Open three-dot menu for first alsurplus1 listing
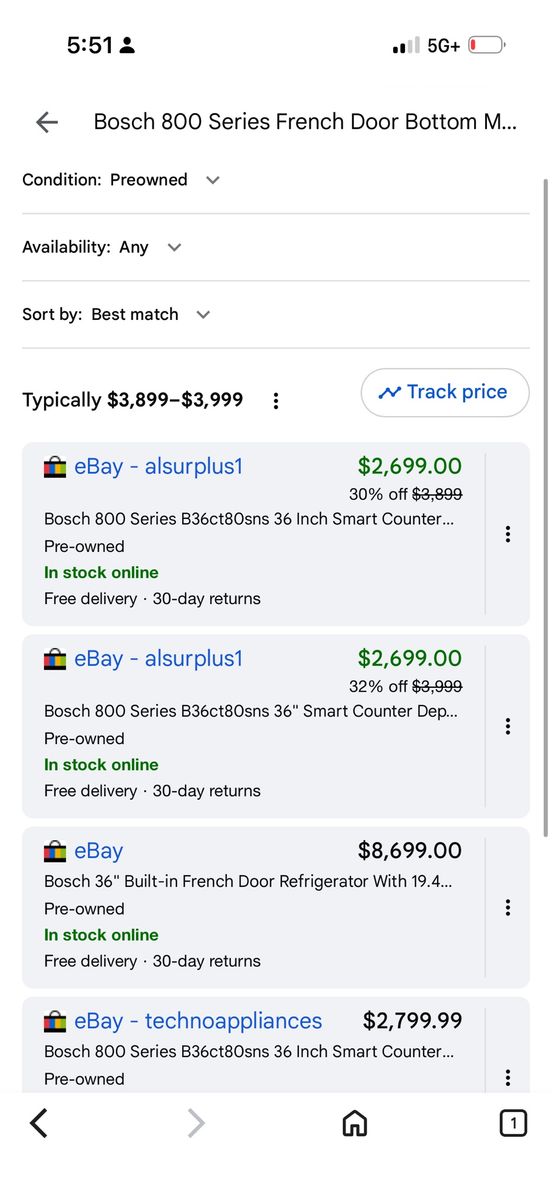 pos(508,534)
